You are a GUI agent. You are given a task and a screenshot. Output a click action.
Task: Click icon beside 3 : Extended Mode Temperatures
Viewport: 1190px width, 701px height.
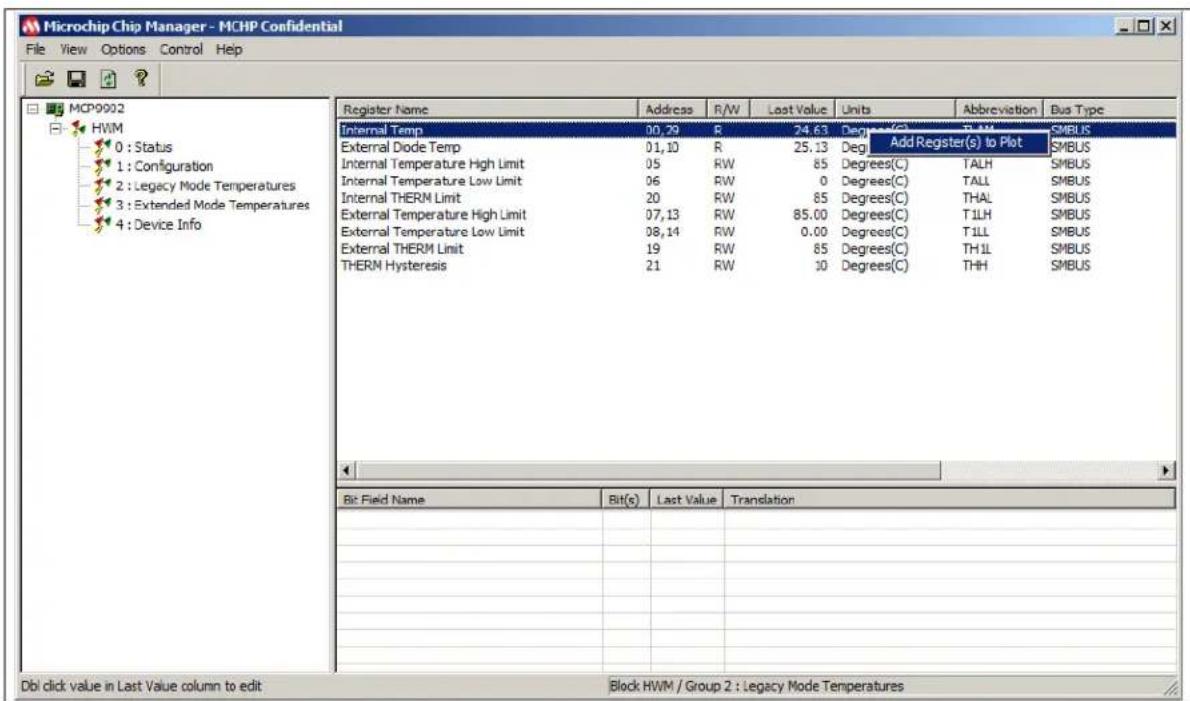tap(102, 205)
